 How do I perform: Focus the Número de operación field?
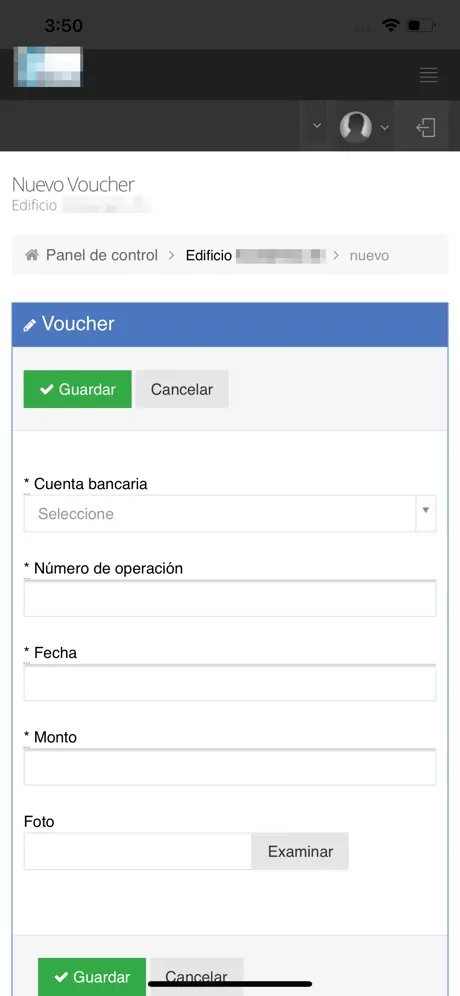click(x=230, y=598)
